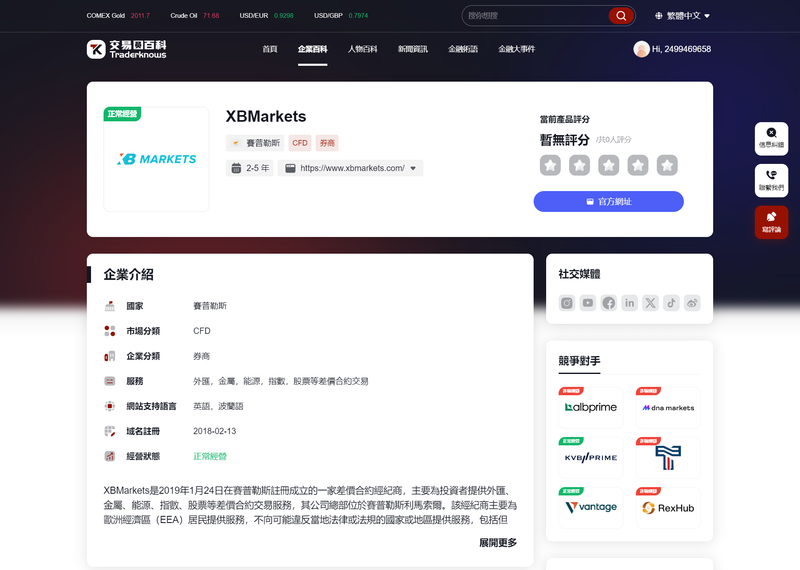Click the user avatar picture
Viewport: 800px width, 570px height.
(641, 49)
